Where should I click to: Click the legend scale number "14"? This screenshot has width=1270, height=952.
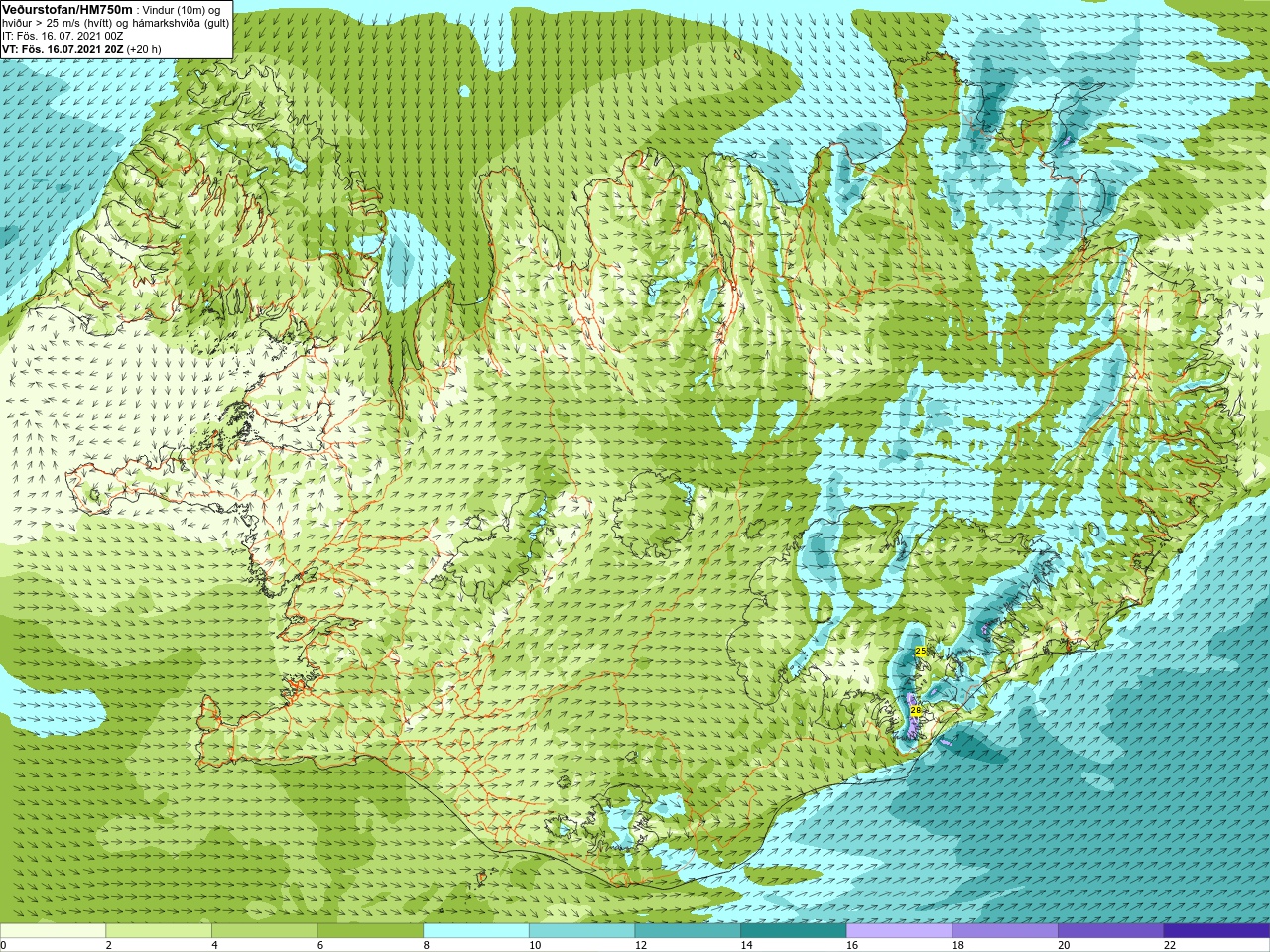coord(747,945)
